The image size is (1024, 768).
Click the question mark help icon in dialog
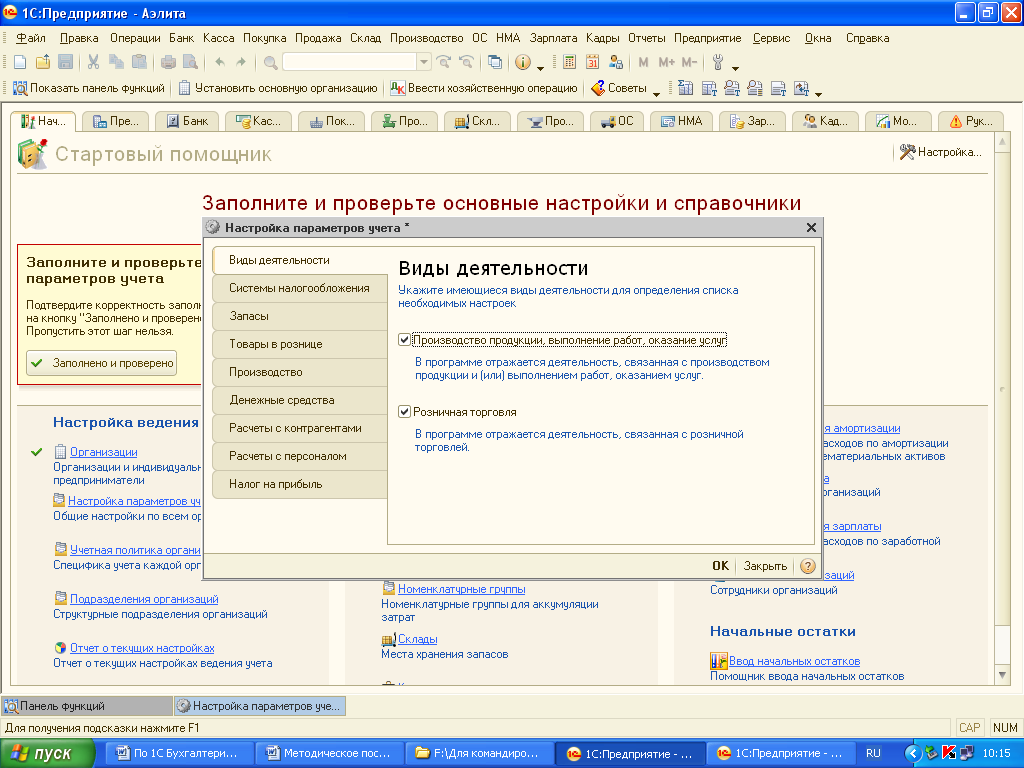pyautogui.click(x=808, y=566)
